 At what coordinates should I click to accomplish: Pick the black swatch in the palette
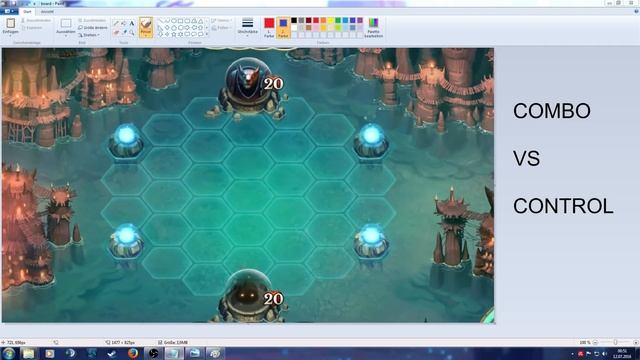click(294, 20)
